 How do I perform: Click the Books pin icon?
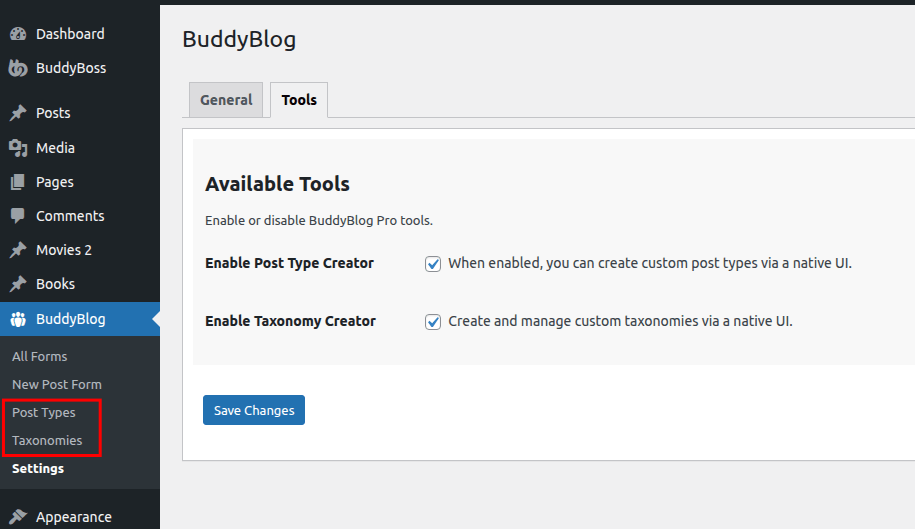[x=18, y=284]
